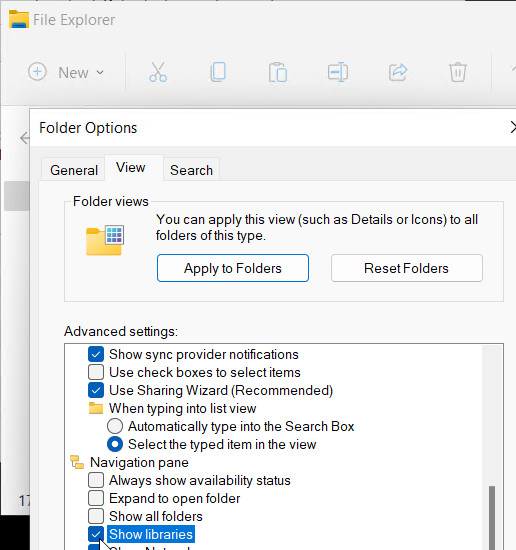Click the File Explorer folder title icon
The height and width of the screenshot is (550, 516).
[x=19, y=19]
